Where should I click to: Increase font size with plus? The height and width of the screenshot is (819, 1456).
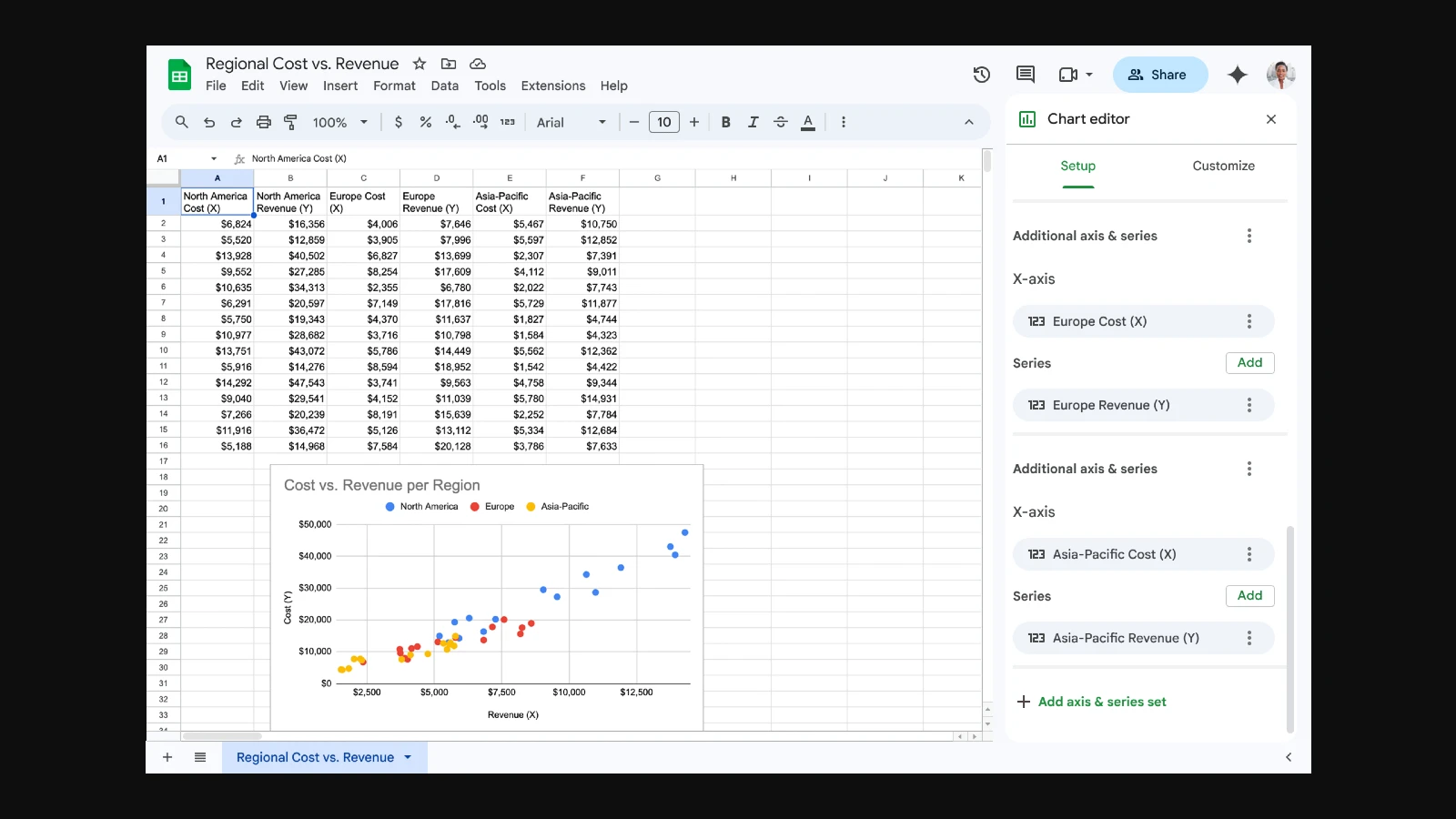pyautogui.click(x=694, y=122)
